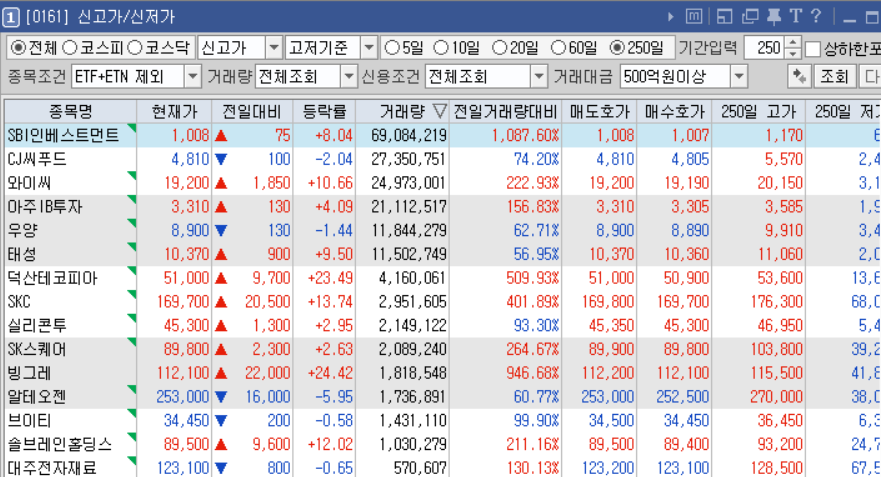The width and height of the screenshot is (881, 477).
Task: Select the 솔브레인홀딩스 stock name
Action: (60, 444)
